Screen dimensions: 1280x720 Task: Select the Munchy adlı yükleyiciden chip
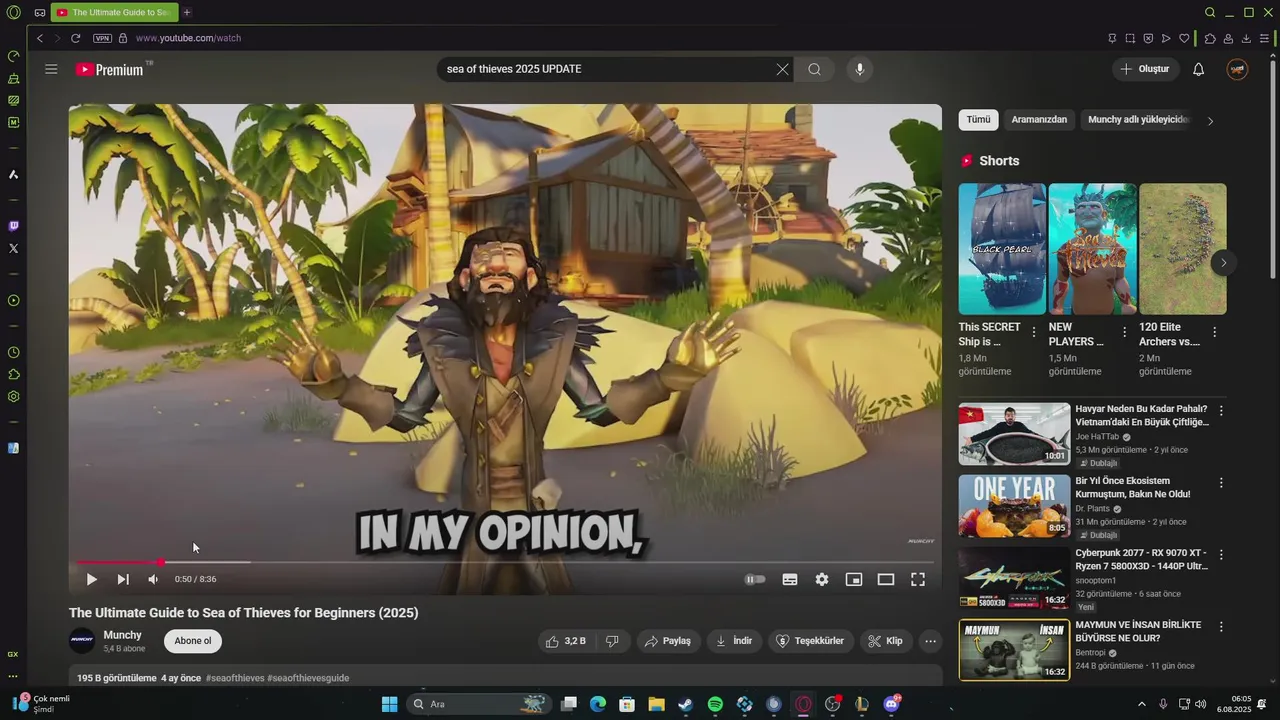coord(1137,120)
